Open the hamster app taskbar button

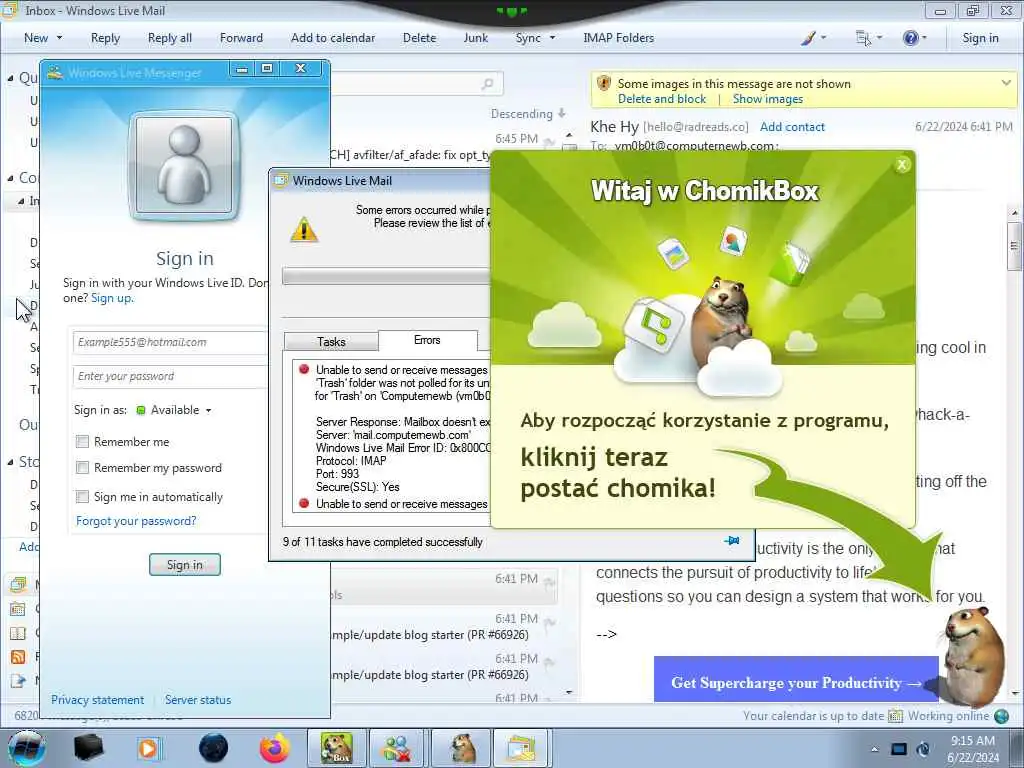(462, 748)
